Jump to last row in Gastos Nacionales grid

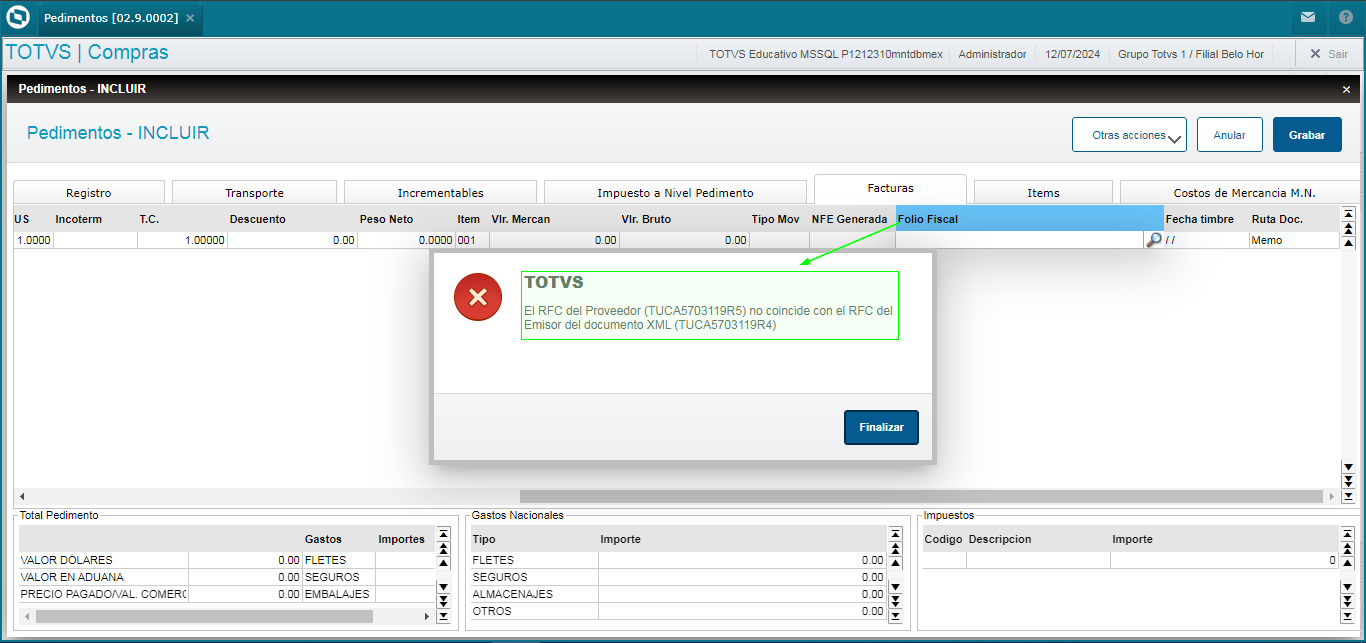click(895, 616)
